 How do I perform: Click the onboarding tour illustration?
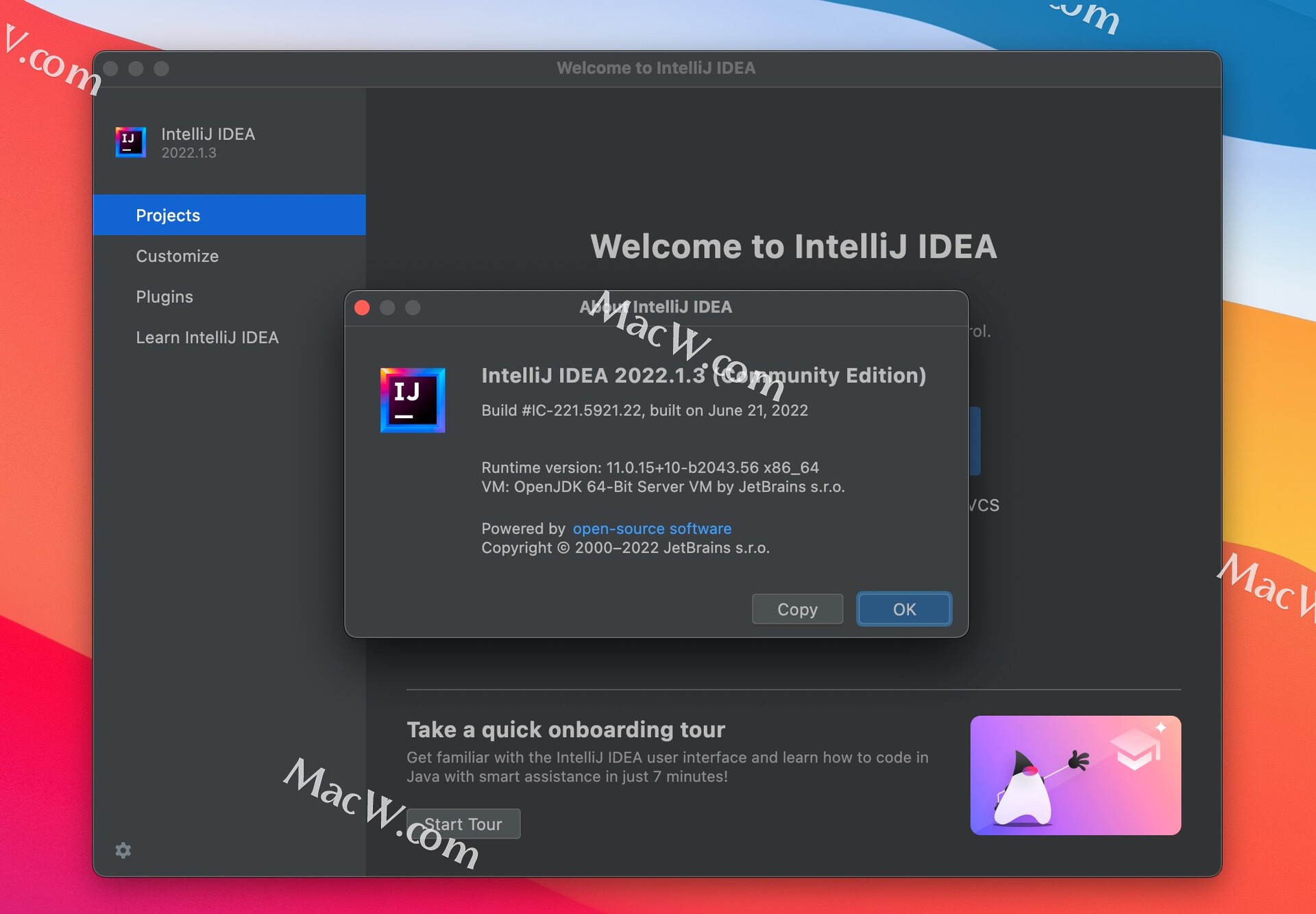pyautogui.click(x=1075, y=775)
